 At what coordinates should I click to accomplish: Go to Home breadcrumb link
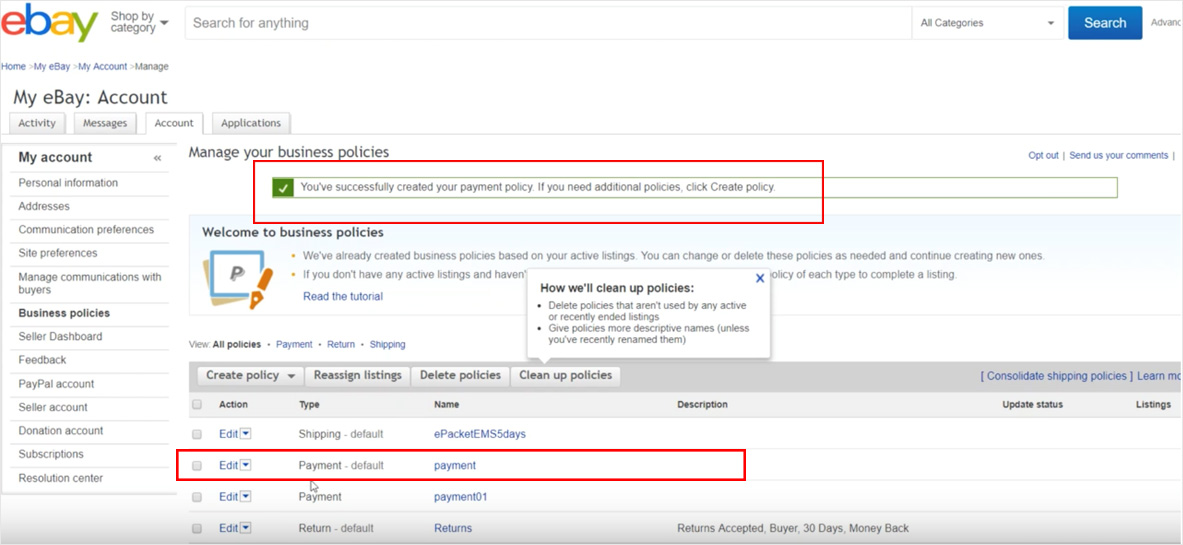13,66
